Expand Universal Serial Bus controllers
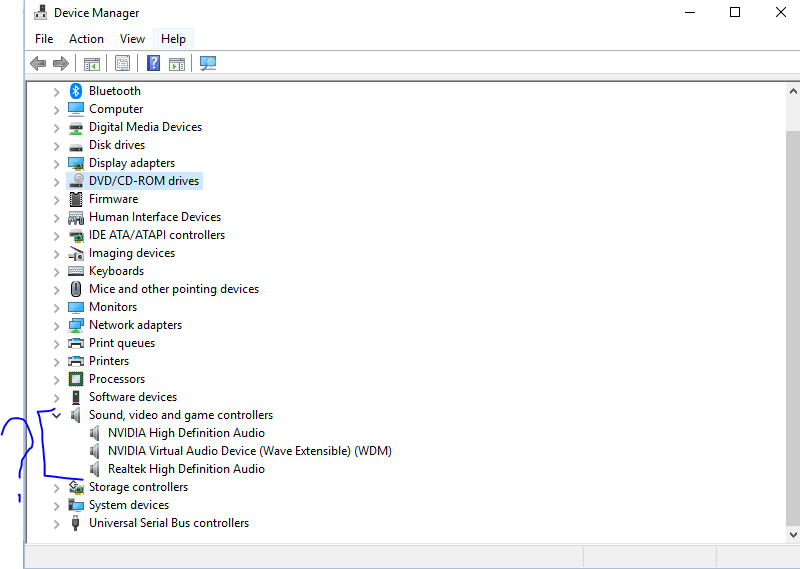This screenshot has width=800, height=569. pos(57,524)
